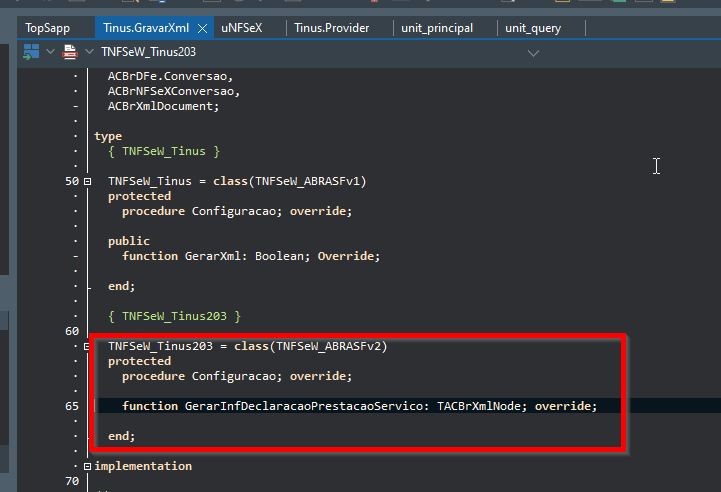Click the red printer-style icon in navigation bar

[x=70, y=52]
